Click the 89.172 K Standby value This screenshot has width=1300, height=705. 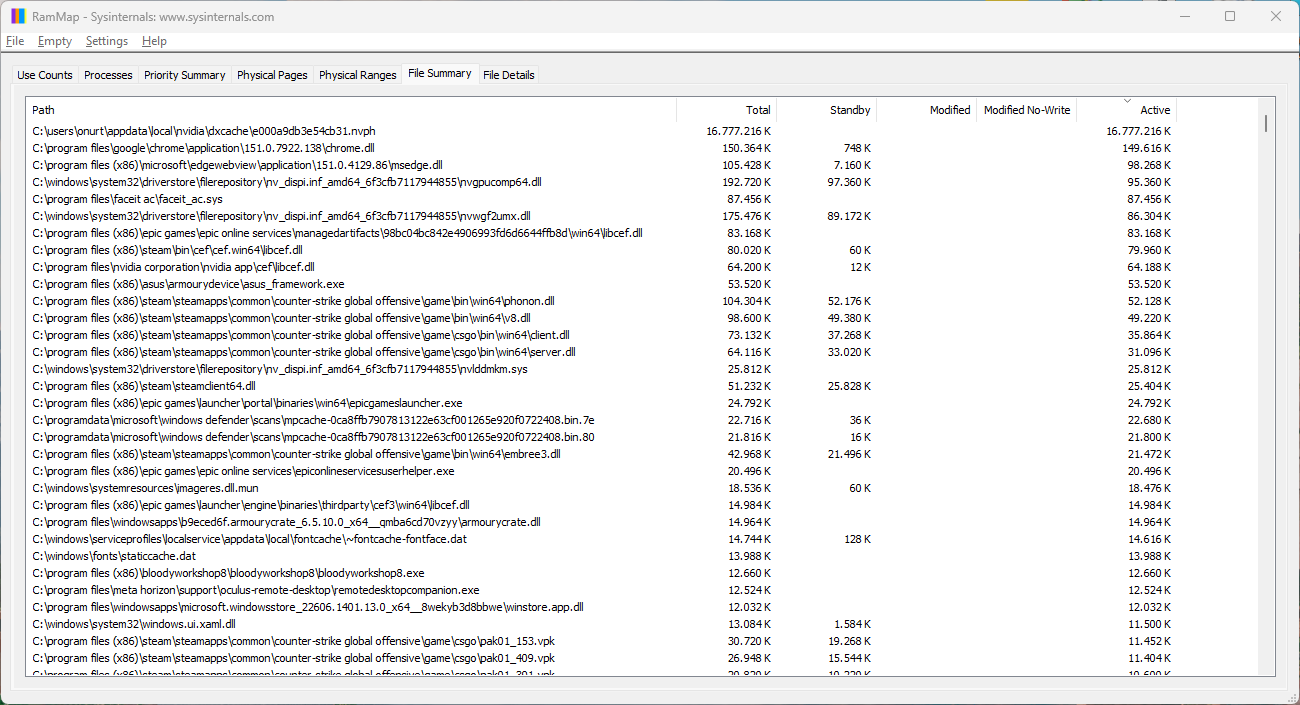point(849,216)
